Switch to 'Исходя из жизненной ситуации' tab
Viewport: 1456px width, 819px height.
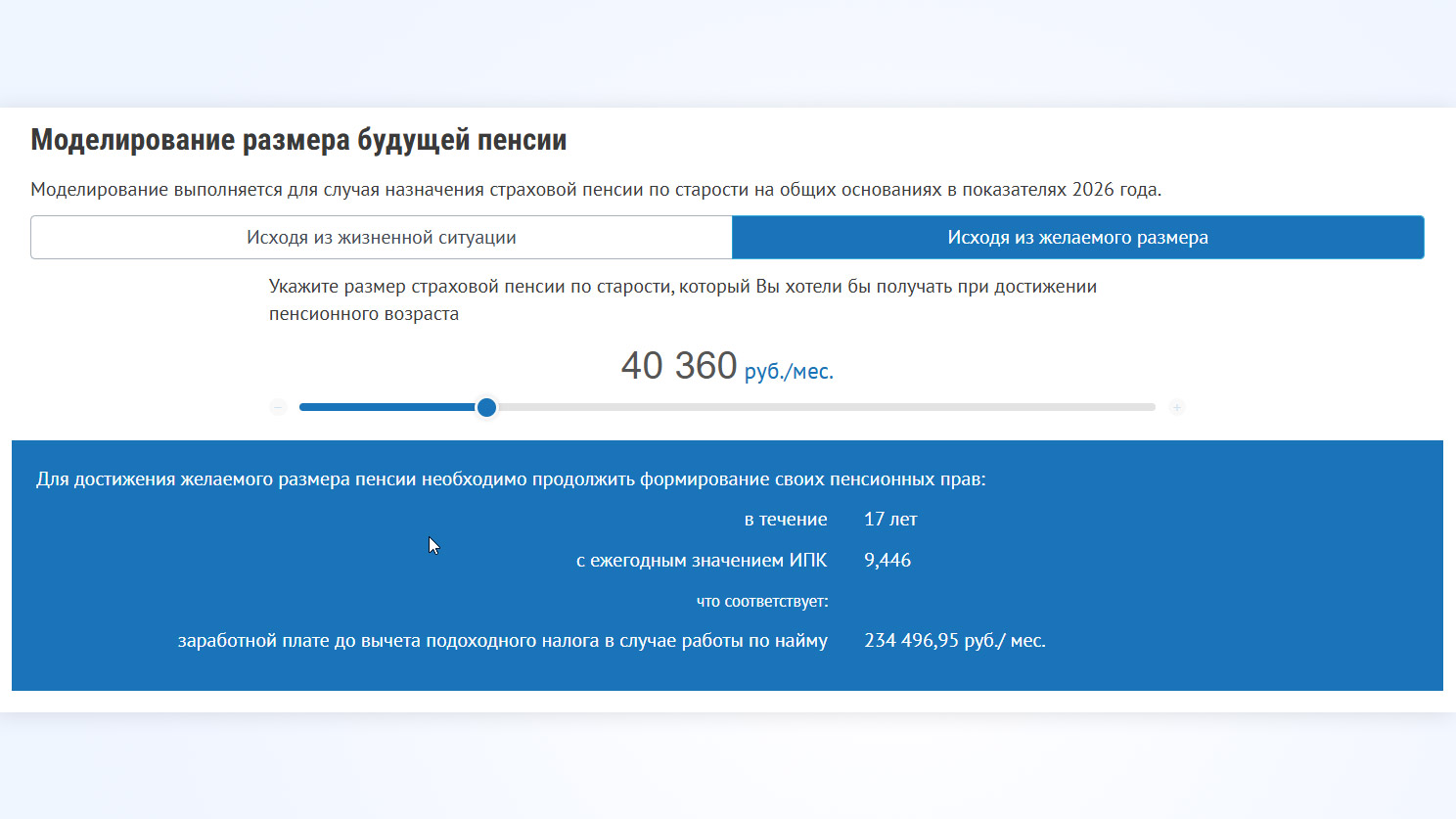381,238
